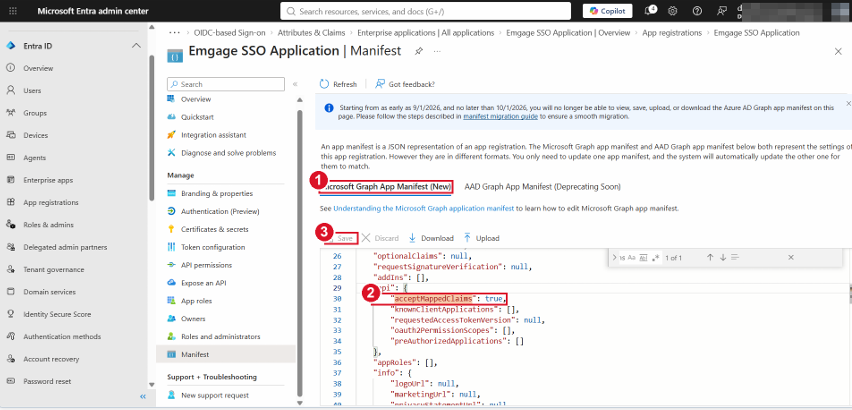The image size is (852, 410).
Task: Click the Enterprise apps icon
Action: [10, 180]
